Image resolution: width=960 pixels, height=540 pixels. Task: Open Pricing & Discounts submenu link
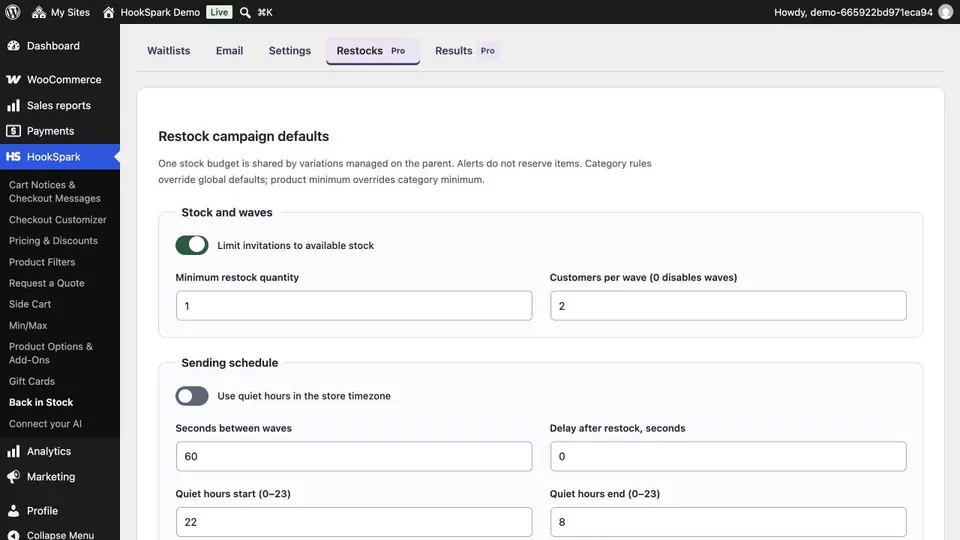(53, 241)
